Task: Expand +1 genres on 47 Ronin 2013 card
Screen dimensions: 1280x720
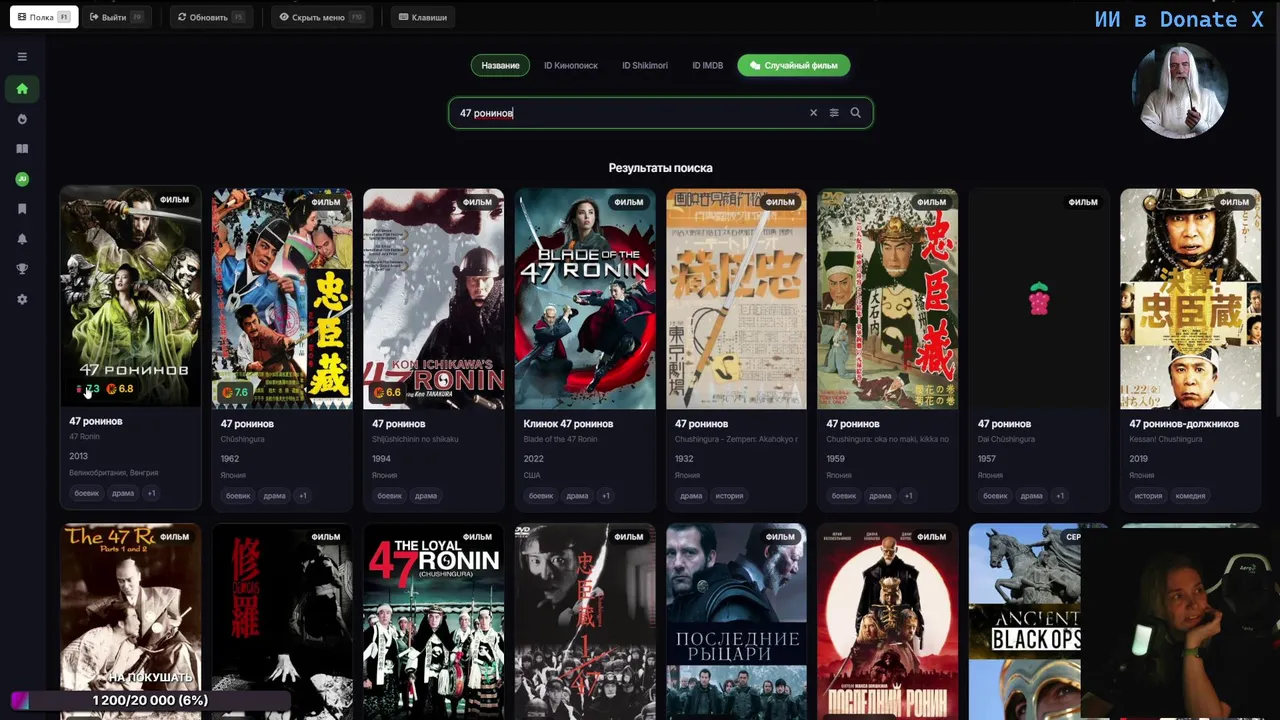Action: click(x=151, y=493)
